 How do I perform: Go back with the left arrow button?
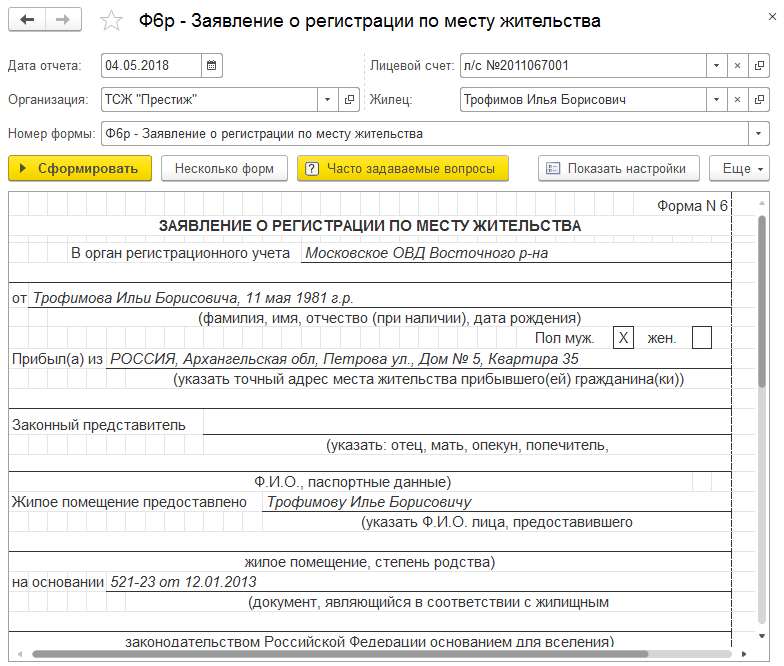(x=27, y=20)
